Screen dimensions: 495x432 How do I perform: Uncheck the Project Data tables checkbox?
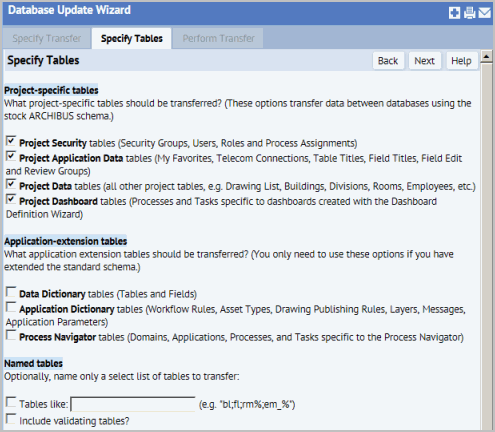point(11,184)
